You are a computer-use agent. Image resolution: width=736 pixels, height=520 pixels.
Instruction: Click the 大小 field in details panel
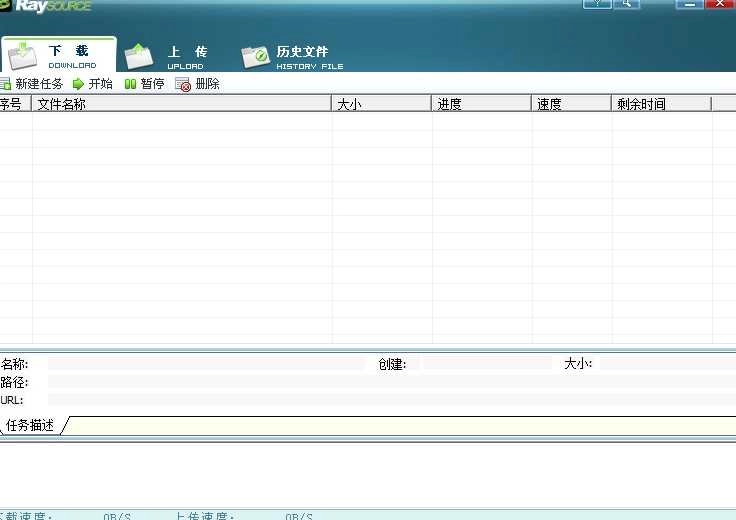pyautogui.click(x=668, y=364)
